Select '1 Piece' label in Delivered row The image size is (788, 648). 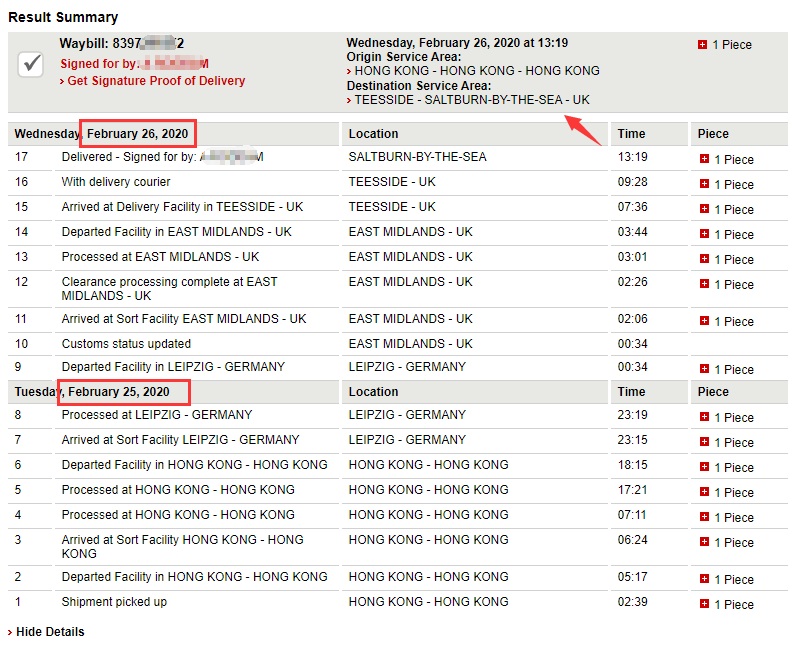(x=734, y=159)
